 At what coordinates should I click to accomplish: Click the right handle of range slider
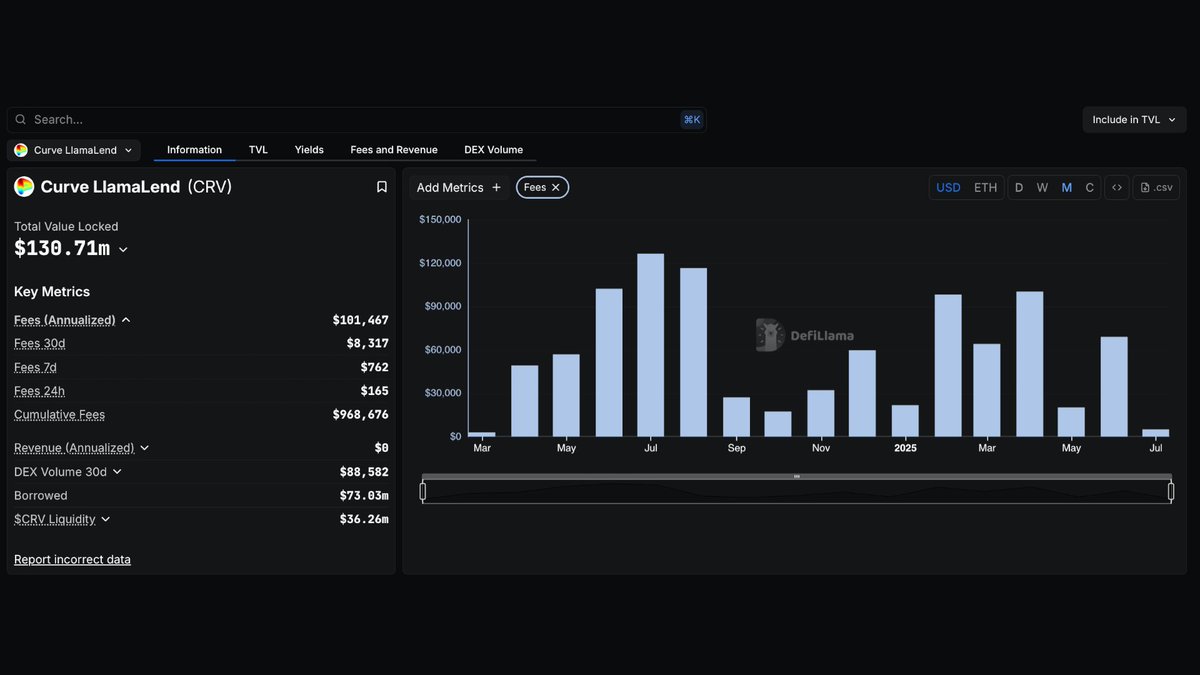pyautogui.click(x=1171, y=491)
